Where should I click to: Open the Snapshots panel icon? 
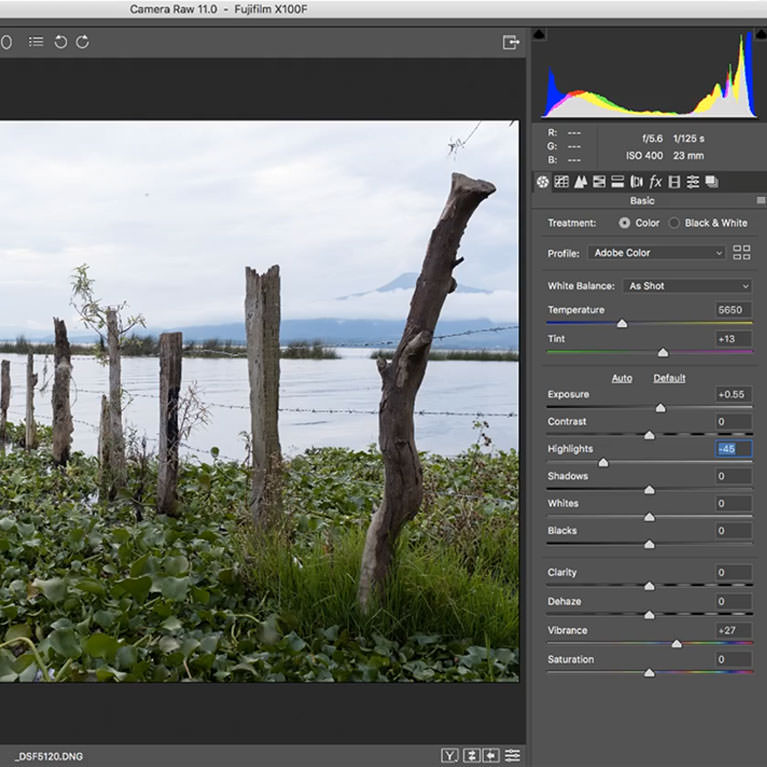711,182
